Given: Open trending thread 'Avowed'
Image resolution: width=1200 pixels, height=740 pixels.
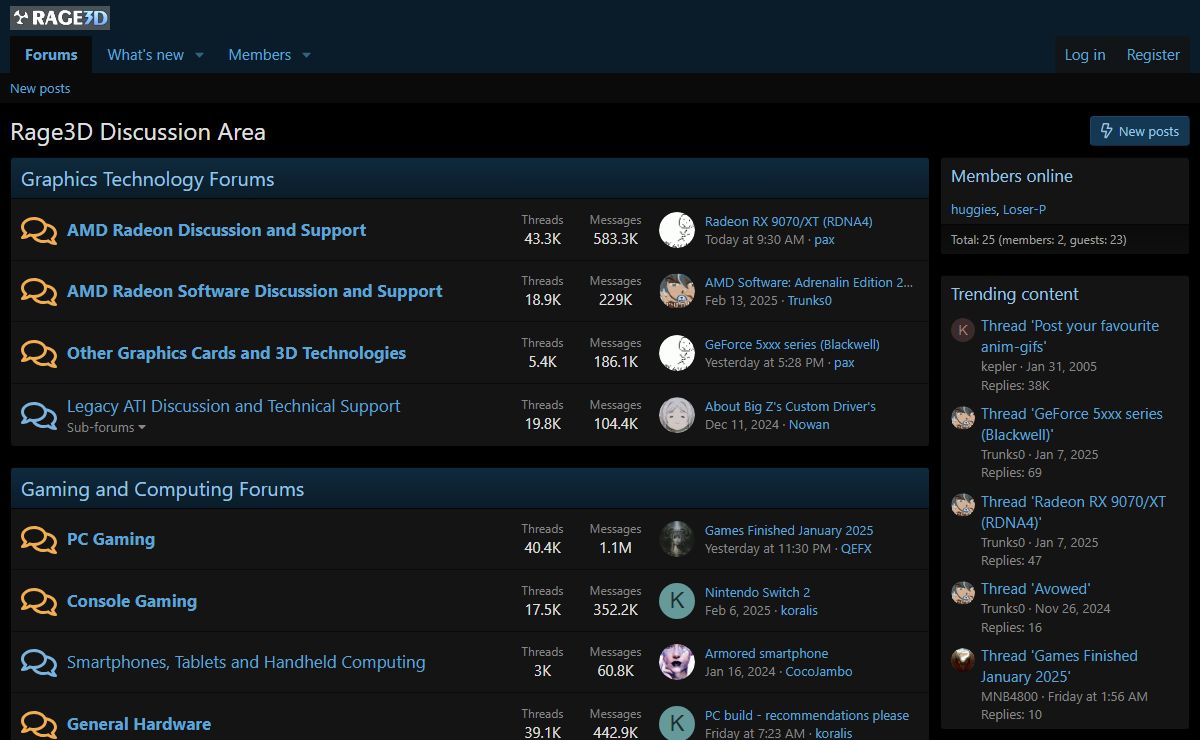Looking at the screenshot, I should tap(1035, 589).
